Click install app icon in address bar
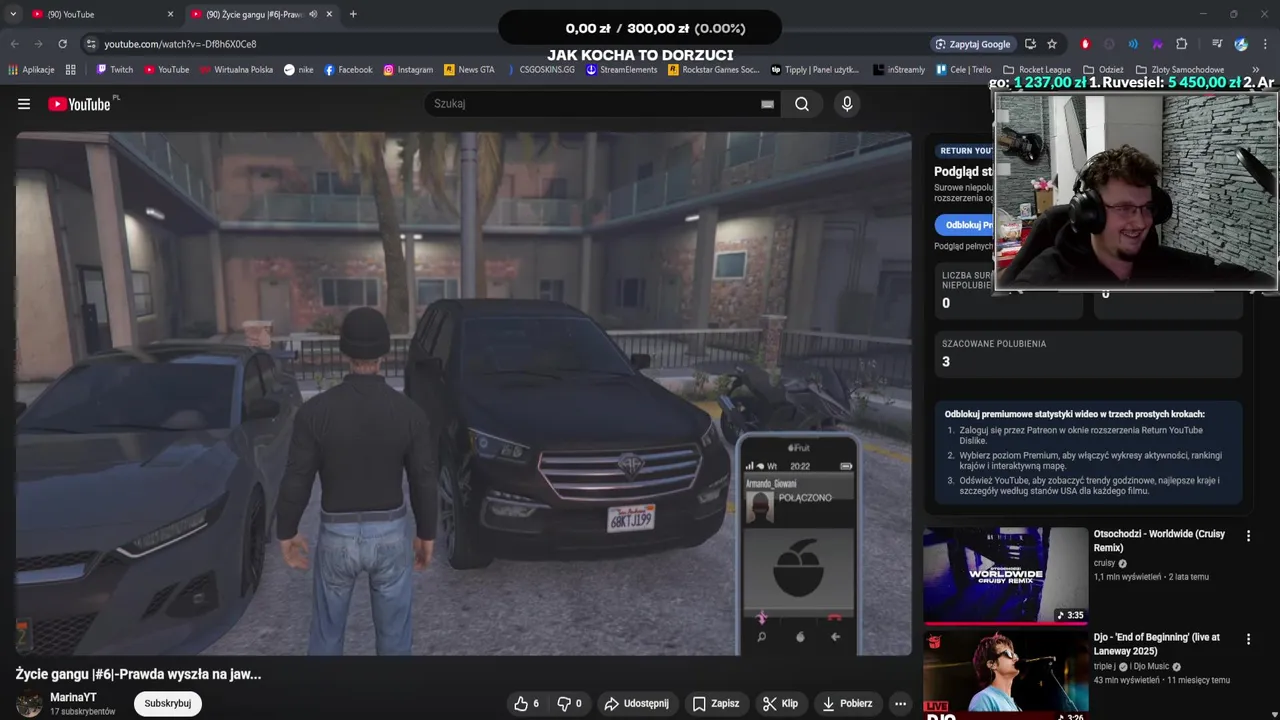1280x720 pixels. pos(1030,44)
